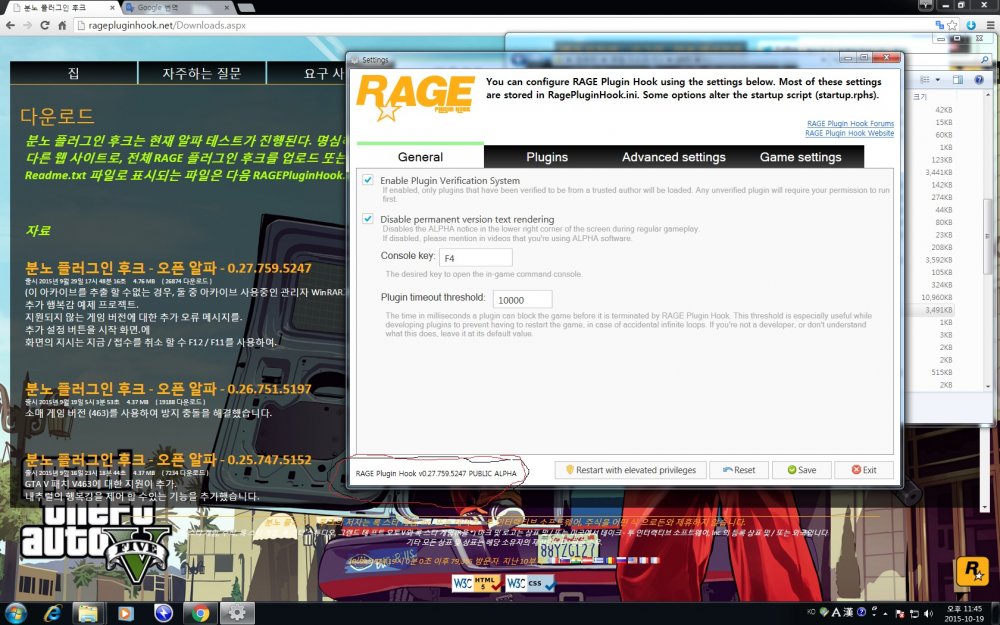Click the 자주하는 질문 navigation menu item

point(202,73)
